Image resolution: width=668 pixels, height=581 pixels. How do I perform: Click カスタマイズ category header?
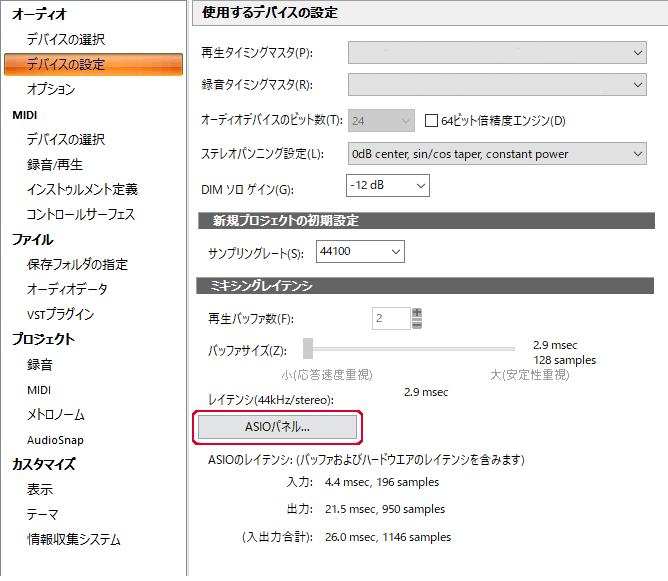[x=44, y=464]
